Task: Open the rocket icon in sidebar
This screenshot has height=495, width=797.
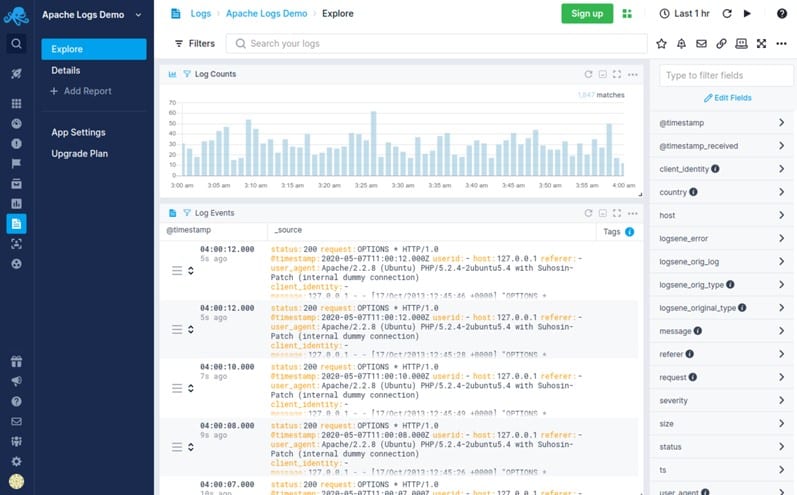Action: click(x=16, y=74)
